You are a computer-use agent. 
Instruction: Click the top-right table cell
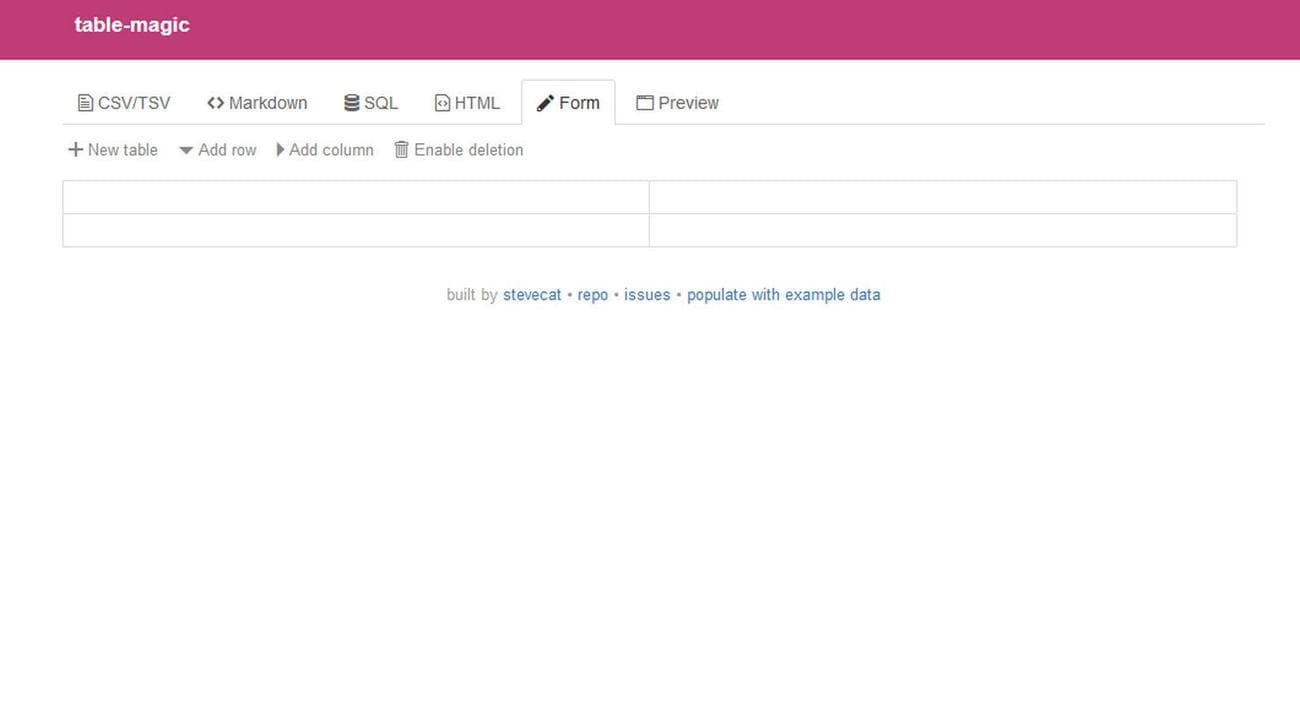(942, 197)
